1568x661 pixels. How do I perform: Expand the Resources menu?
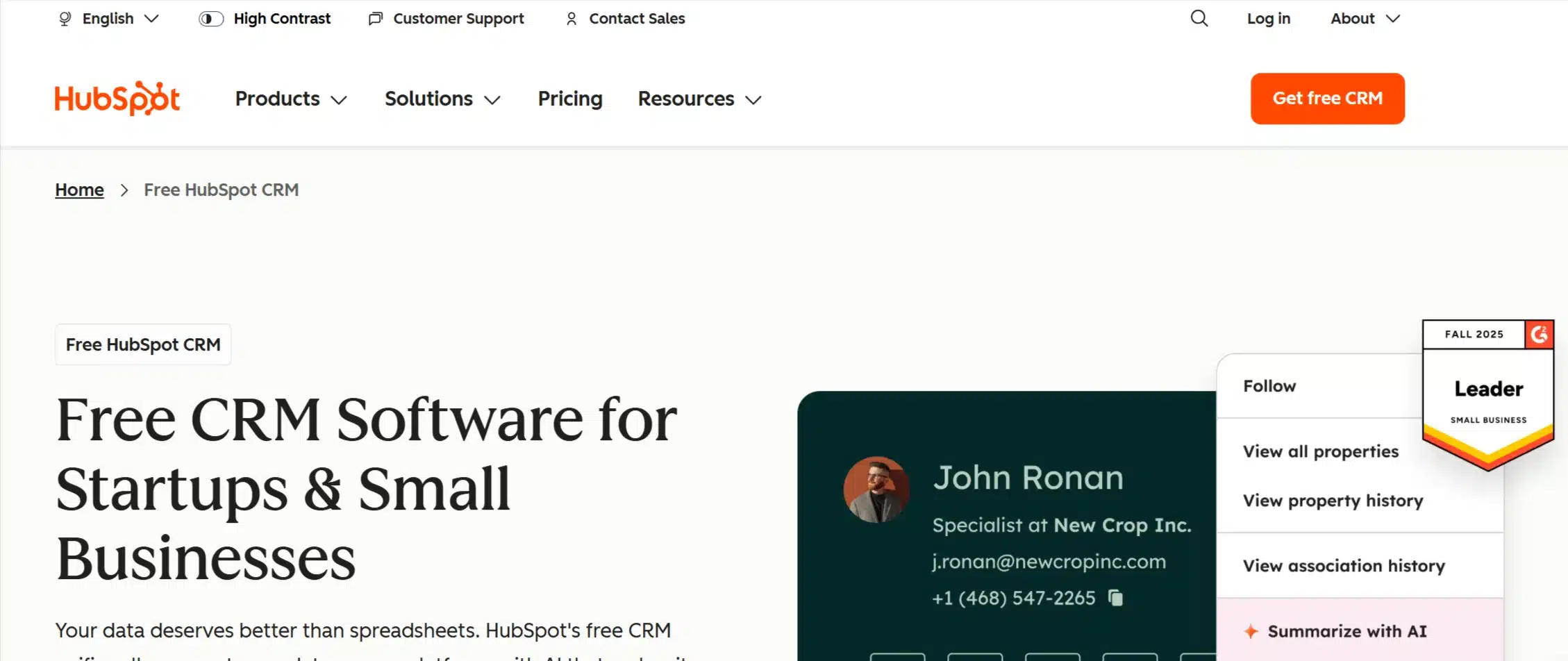tap(700, 99)
